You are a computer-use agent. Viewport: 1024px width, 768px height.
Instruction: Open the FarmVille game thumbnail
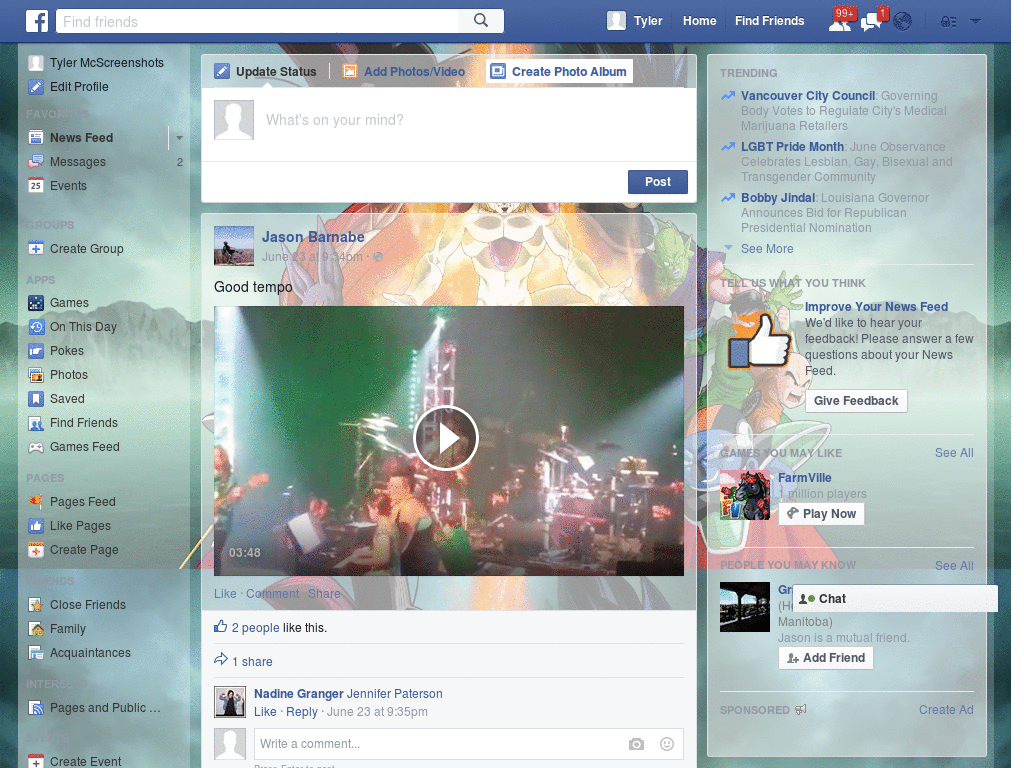(x=745, y=495)
